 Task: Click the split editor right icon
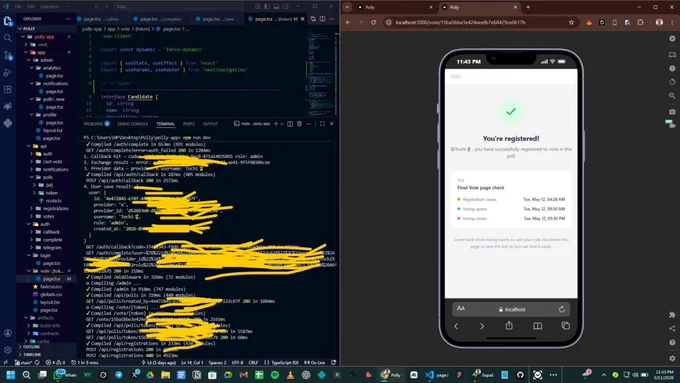[x=322, y=19]
